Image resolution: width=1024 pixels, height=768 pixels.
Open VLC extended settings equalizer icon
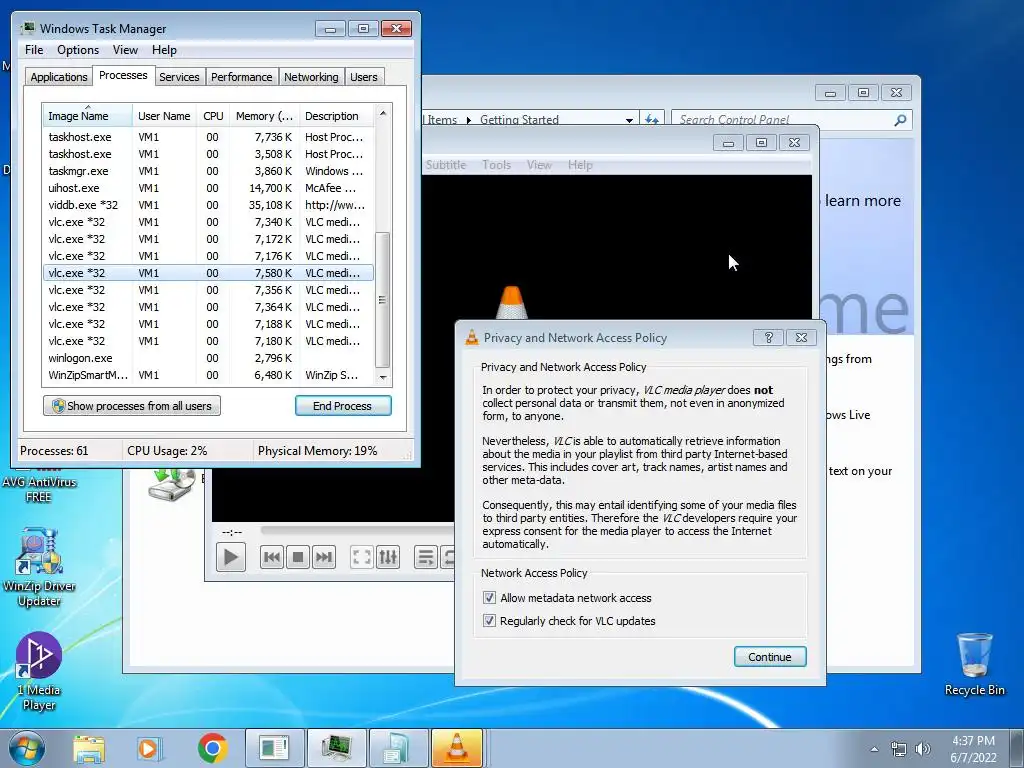click(388, 557)
